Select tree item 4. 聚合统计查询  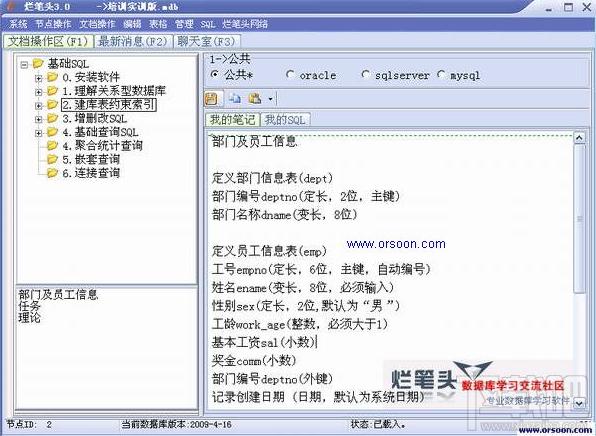[102, 146]
